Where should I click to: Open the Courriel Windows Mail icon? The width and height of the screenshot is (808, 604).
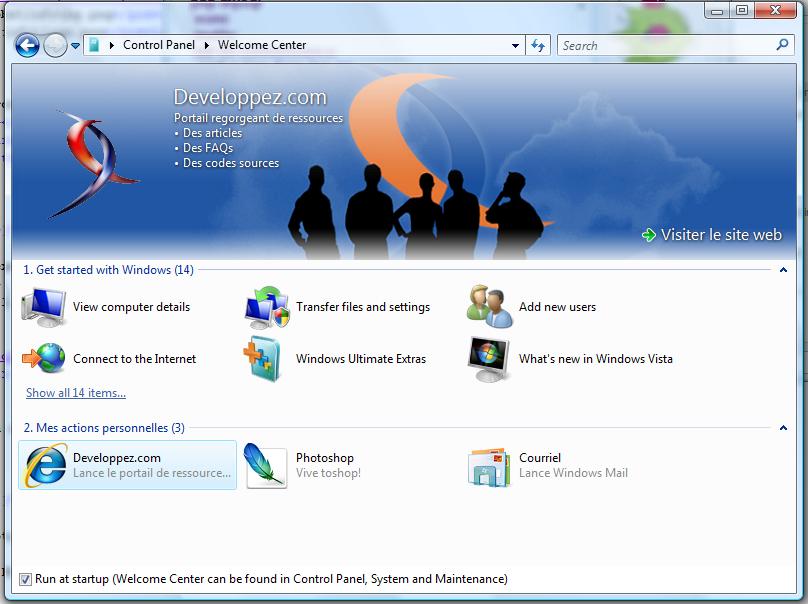coord(490,466)
